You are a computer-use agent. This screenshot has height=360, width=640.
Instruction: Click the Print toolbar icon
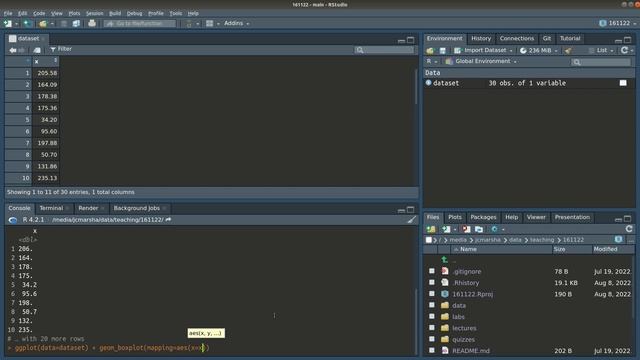(92, 23)
